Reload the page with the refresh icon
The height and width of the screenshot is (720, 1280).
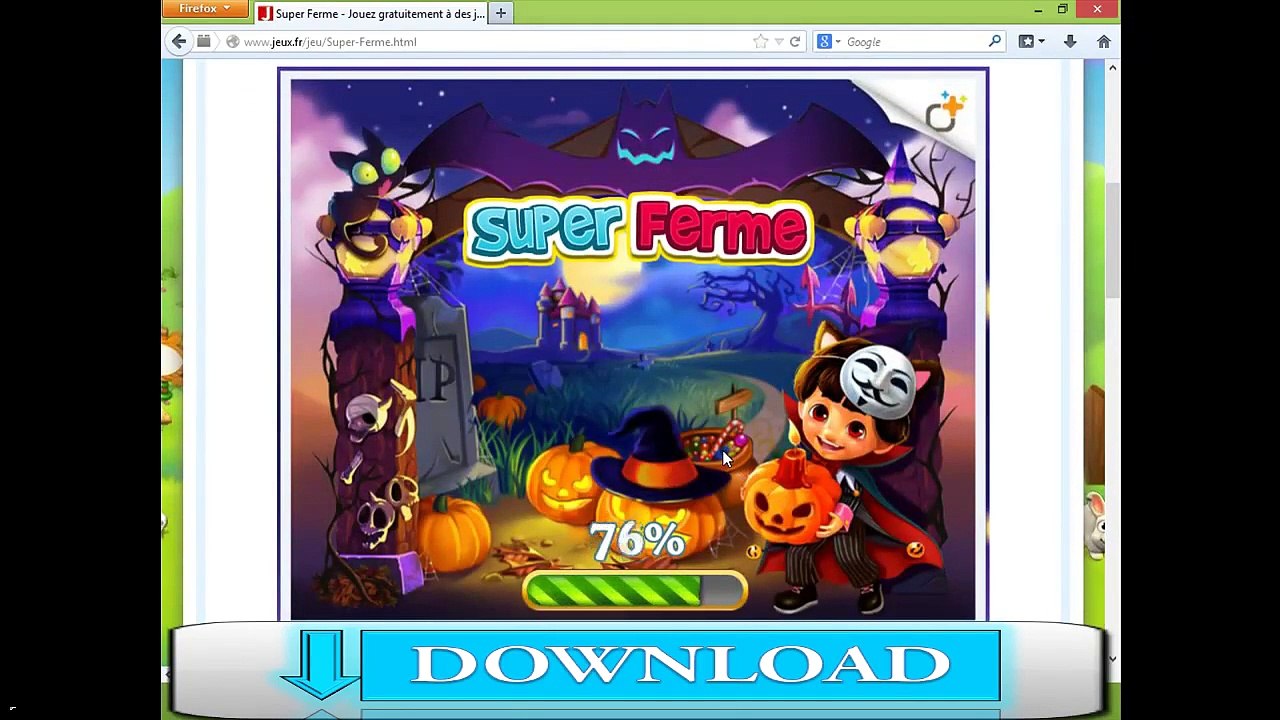tap(795, 42)
